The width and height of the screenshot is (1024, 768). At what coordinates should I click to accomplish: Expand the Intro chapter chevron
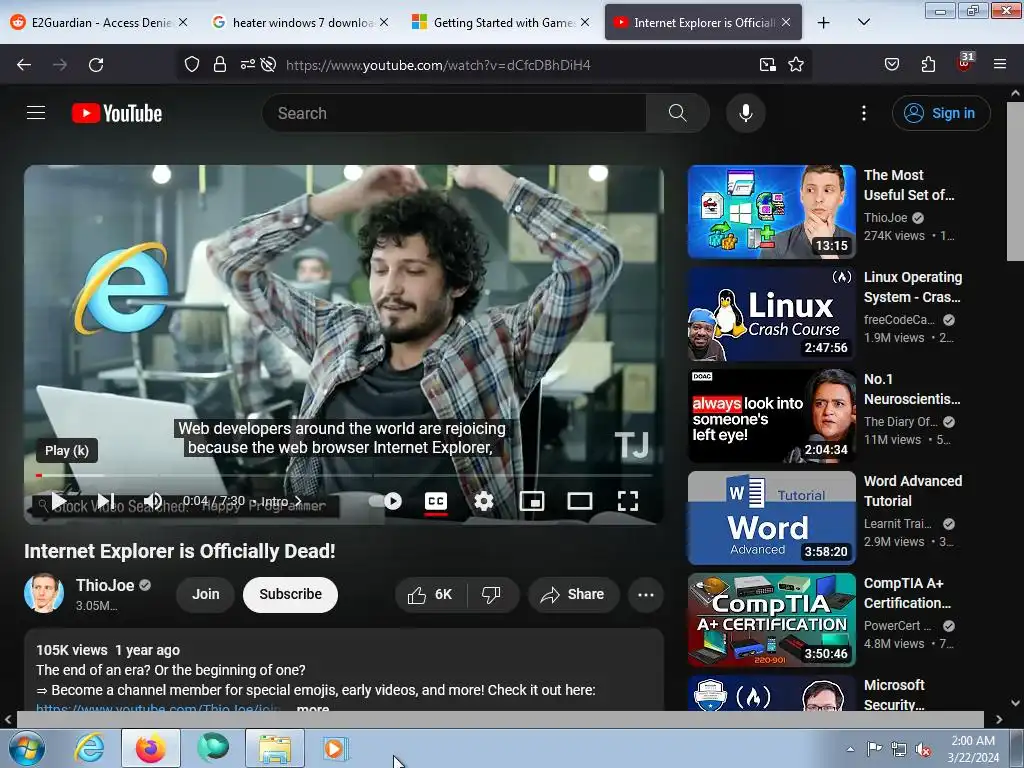pyautogui.click(x=298, y=502)
